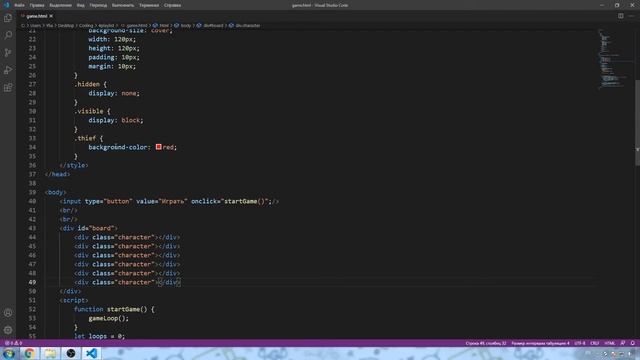640x360 pixels.
Task: Open the editor More Actions ellipsis
Action: click(631, 16)
